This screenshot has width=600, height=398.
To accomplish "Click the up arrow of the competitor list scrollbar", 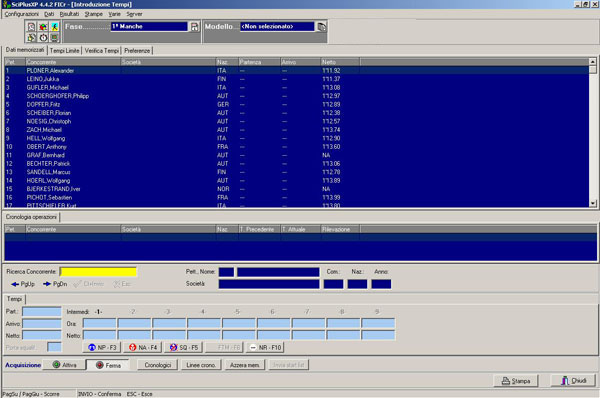I will [593, 62].
